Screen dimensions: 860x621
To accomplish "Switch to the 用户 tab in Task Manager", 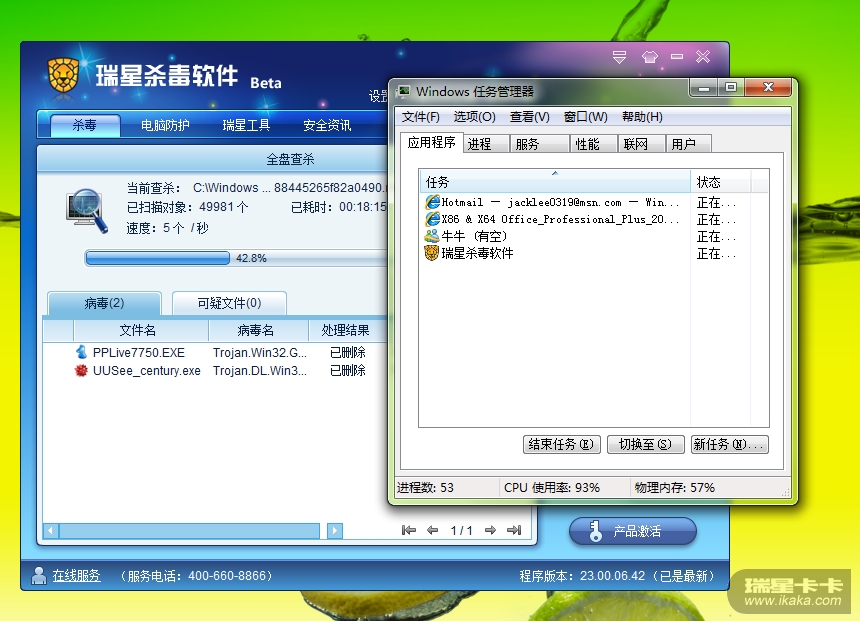I will tap(689, 144).
